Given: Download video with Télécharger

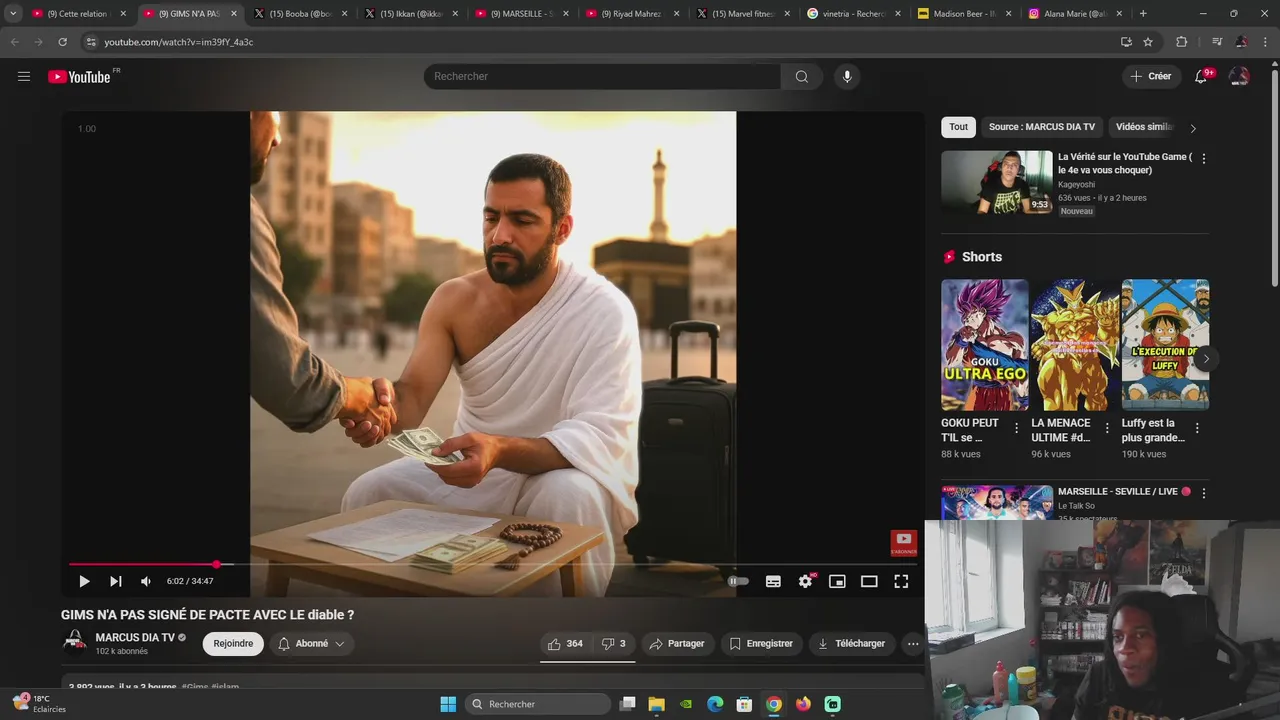Looking at the screenshot, I should 851,644.
